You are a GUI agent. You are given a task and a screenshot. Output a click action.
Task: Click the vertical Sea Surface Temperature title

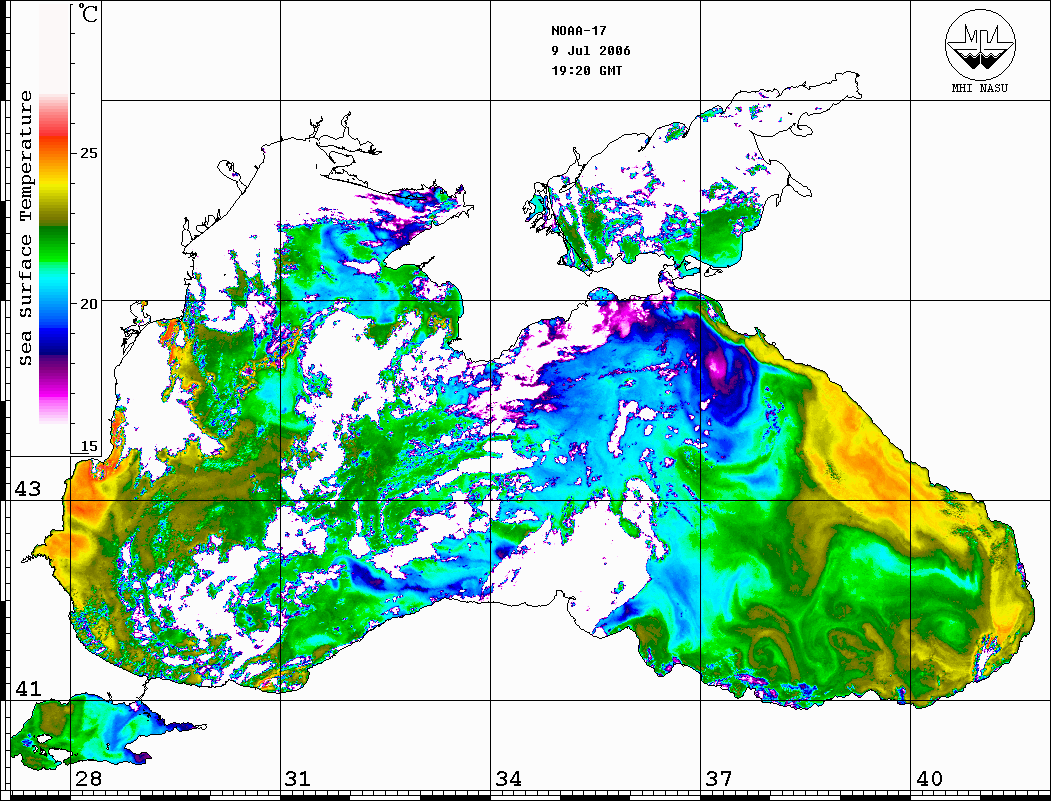pos(26,228)
